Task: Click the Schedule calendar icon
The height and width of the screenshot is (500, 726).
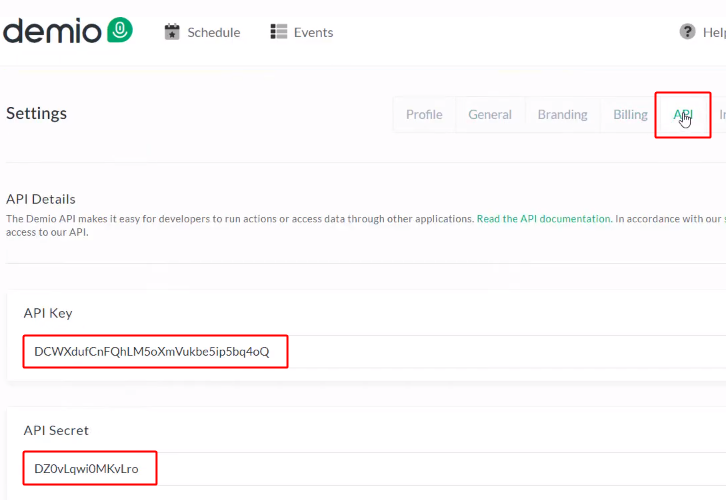Action: [x=172, y=32]
